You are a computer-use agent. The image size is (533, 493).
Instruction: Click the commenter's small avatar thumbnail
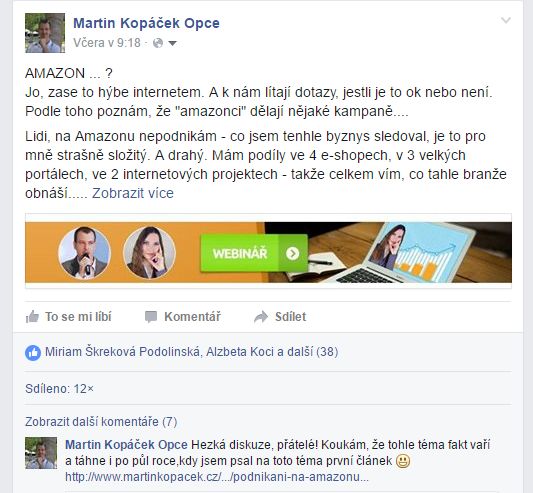pyautogui.click(x=41, y=453)
